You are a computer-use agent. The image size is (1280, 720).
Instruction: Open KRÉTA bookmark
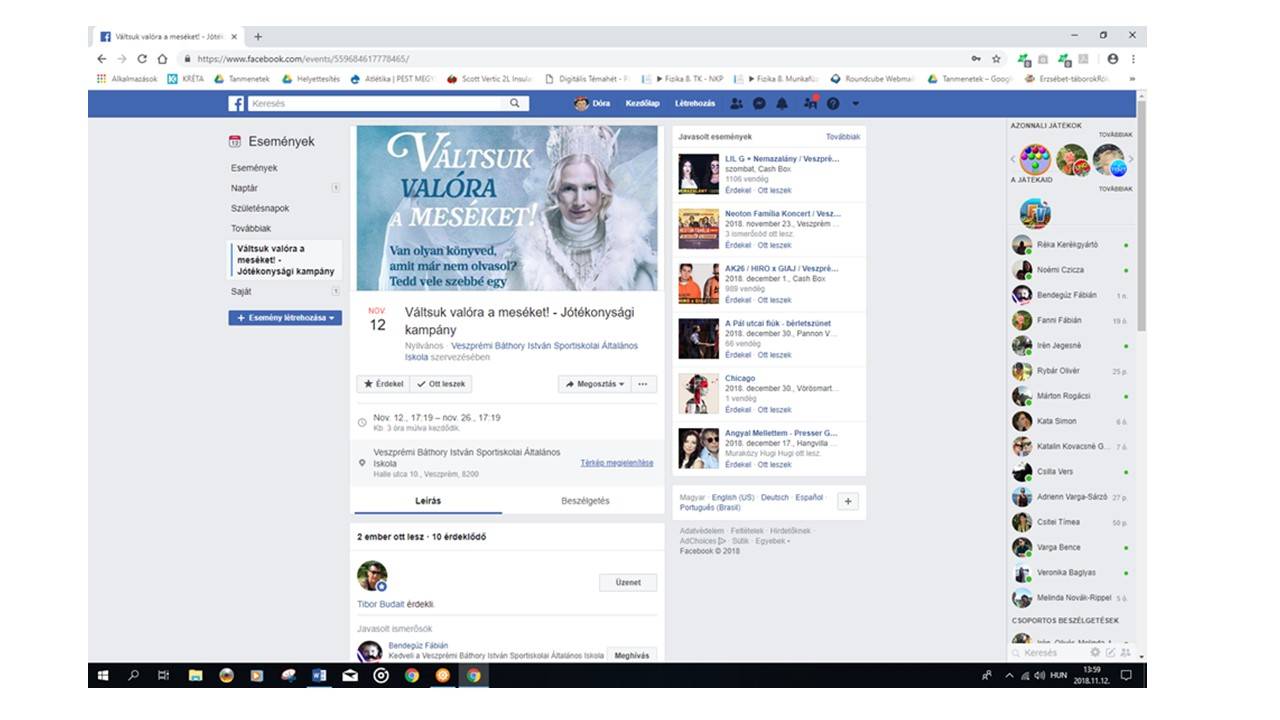(186, 79)
